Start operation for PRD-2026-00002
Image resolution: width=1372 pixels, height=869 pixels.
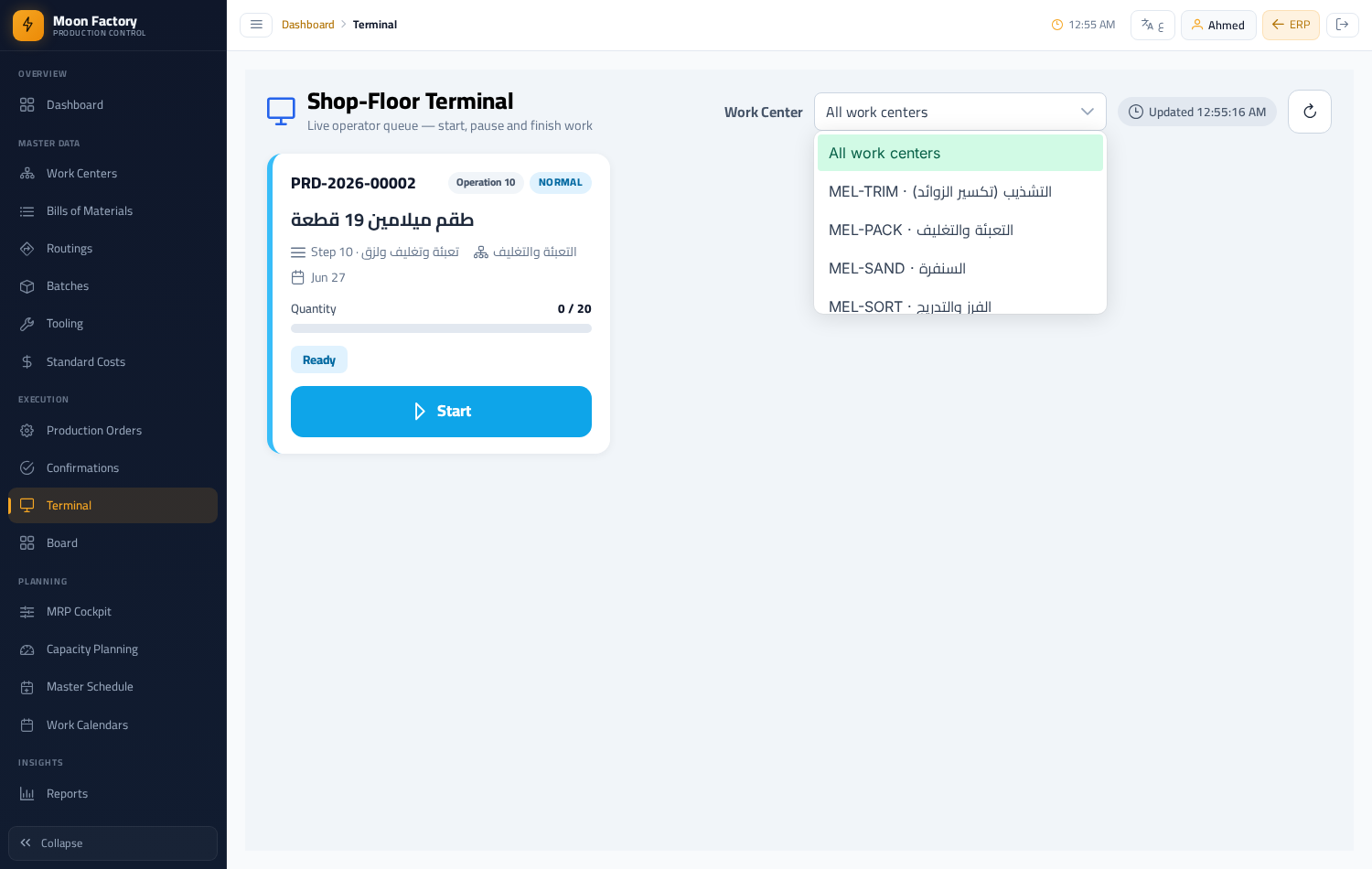coord(441,412)
